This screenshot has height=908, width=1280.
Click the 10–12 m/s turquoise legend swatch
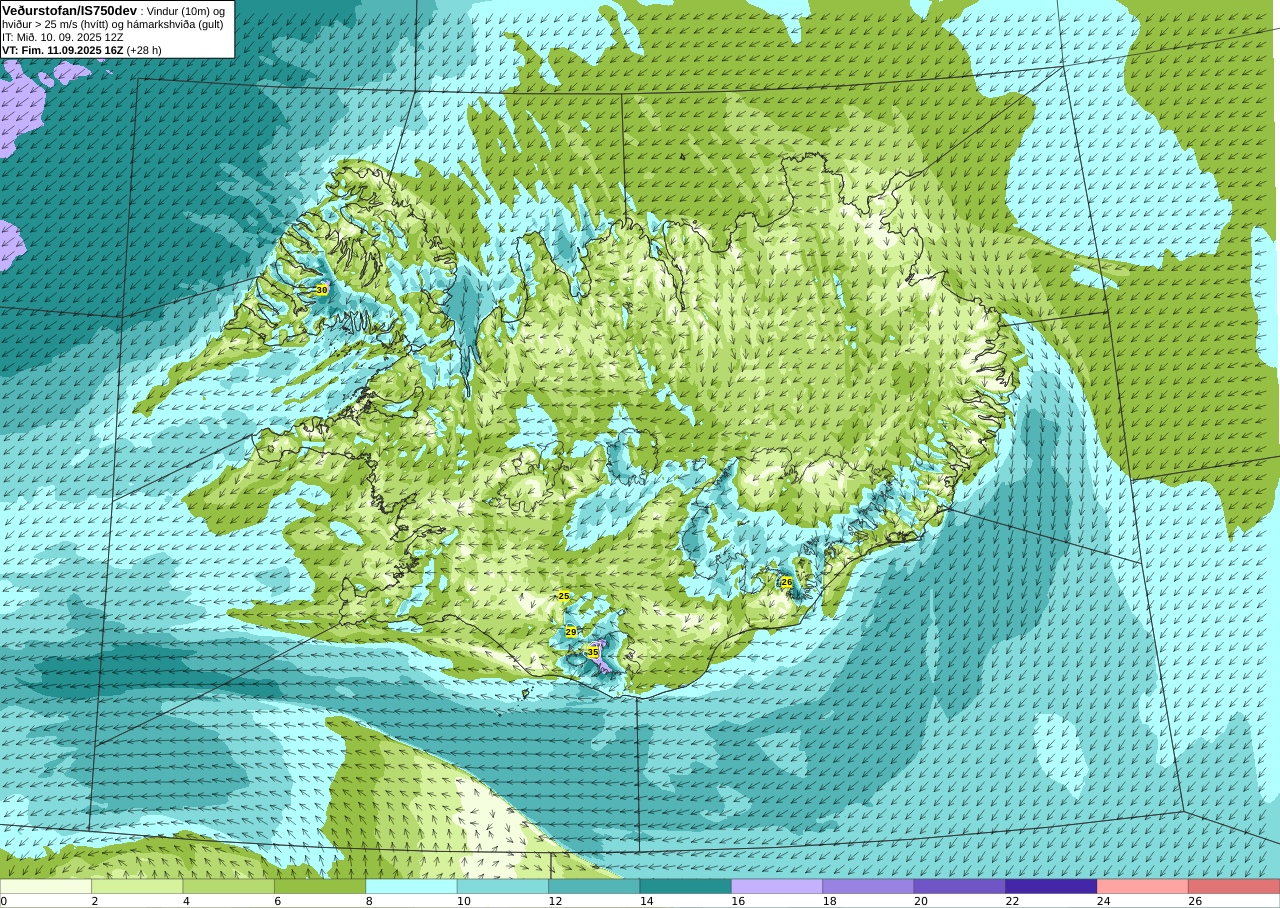click(x=503, y=886)
